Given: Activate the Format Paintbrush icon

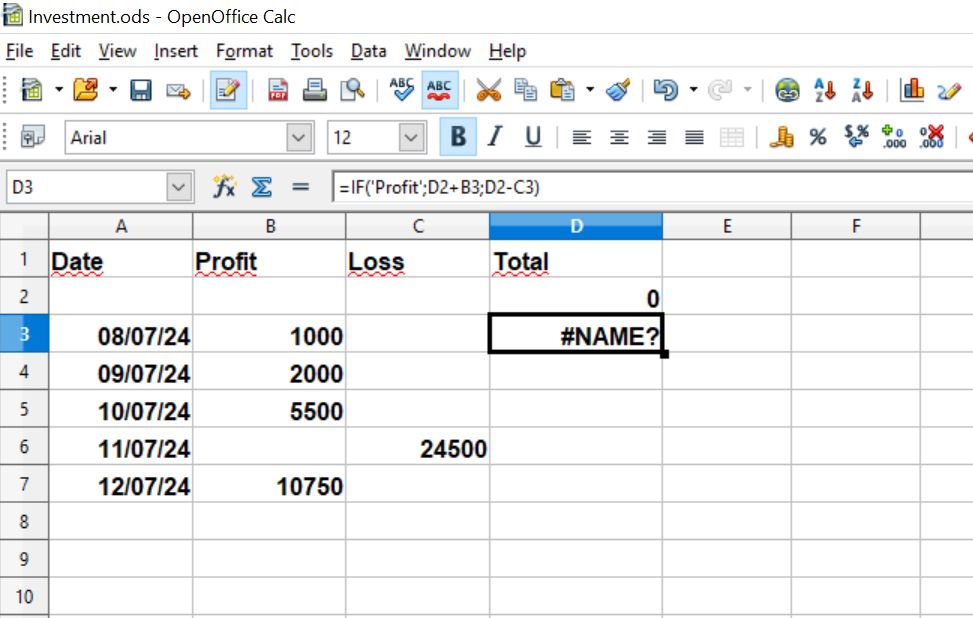Looking at the screenshot, I should point(618,90).
